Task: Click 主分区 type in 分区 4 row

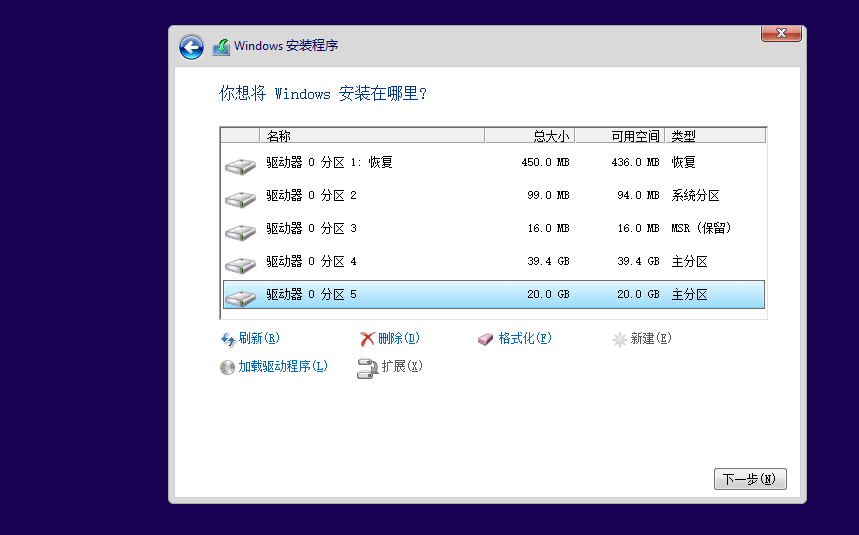Action: [689, 262]
